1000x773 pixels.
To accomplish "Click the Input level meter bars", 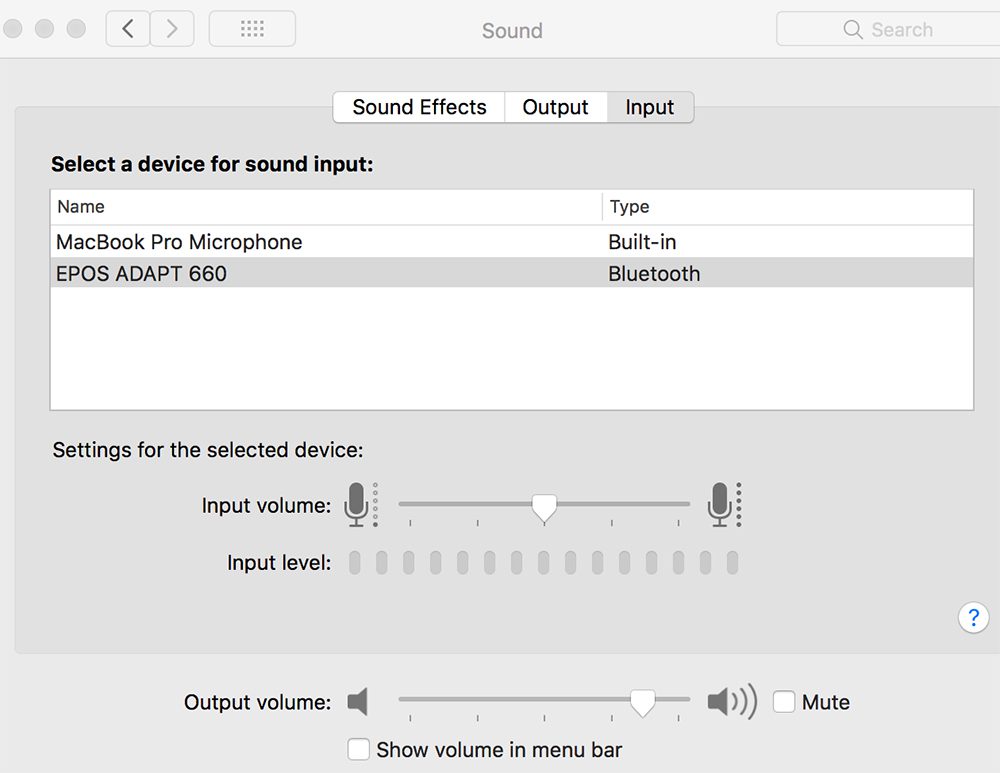I will [x=543, y=563].
